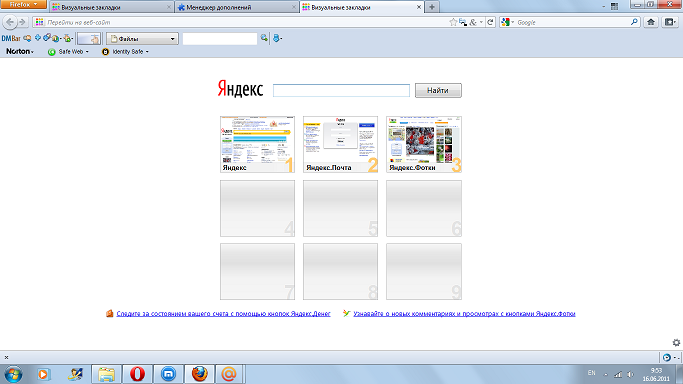Click the magnifier search icon
The height and width of the screenshot is (384, 683).
634,22
